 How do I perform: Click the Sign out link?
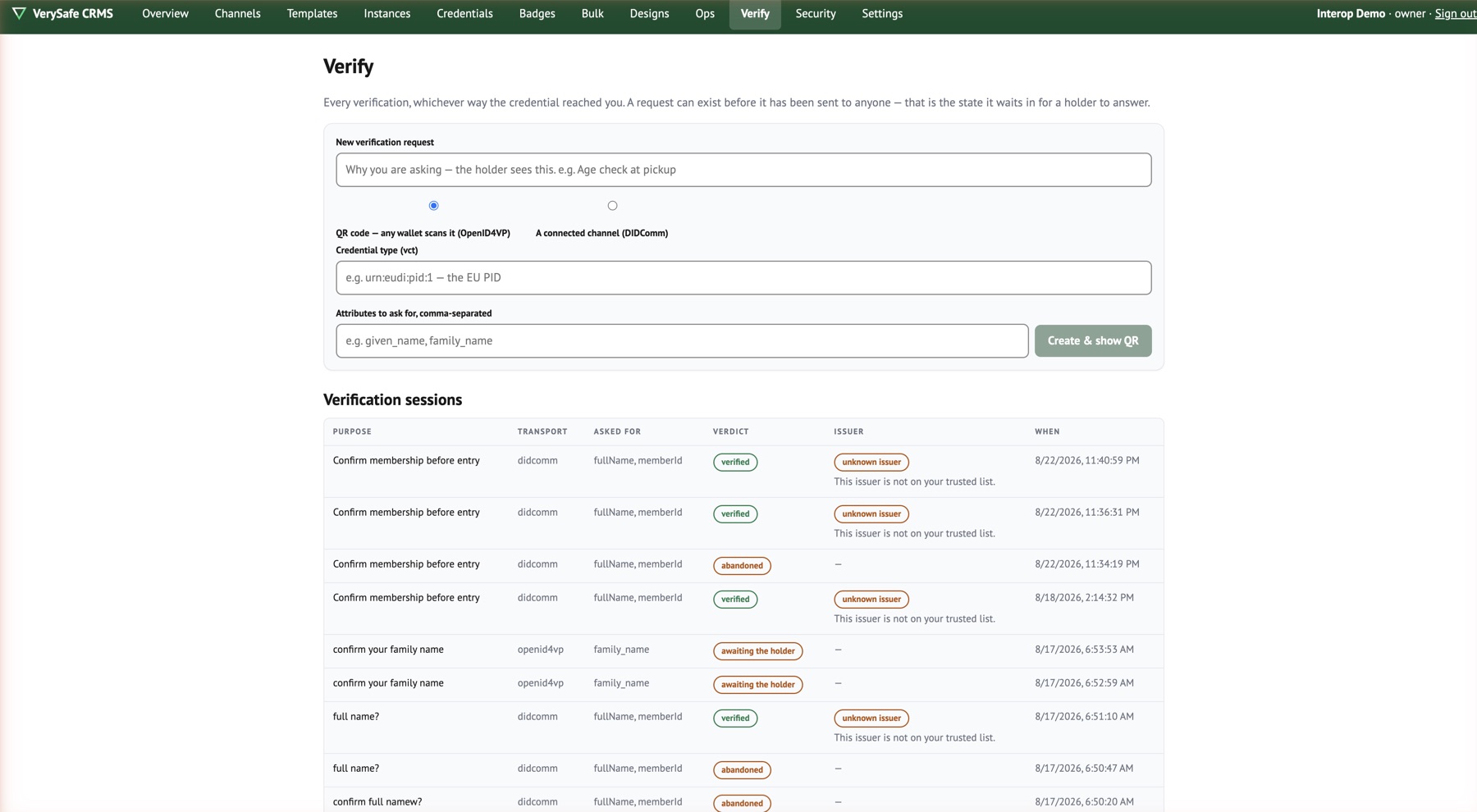[1455, 13]
